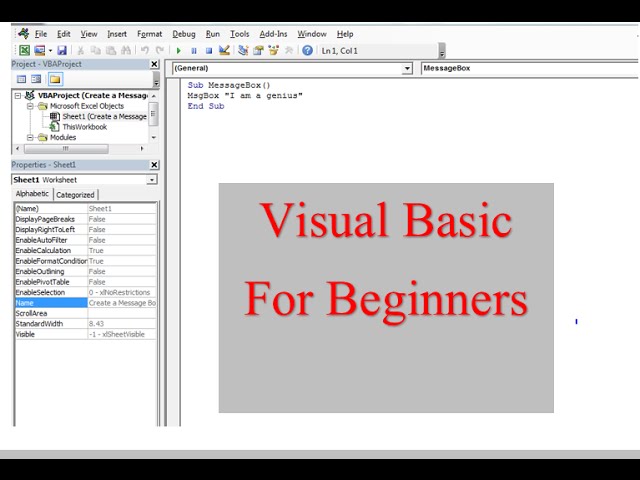Open the Tools menu
This screenshot has width=640, height=480.
240,34
